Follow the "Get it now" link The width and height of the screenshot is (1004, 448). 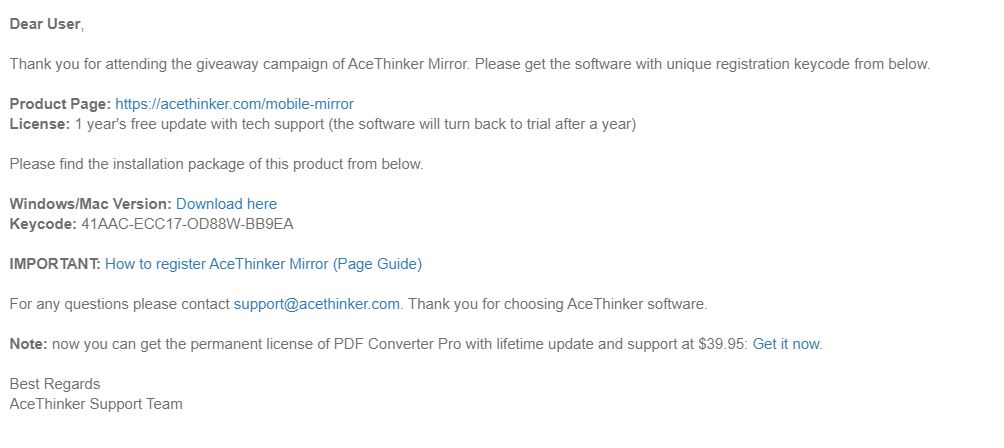point(786,344)
